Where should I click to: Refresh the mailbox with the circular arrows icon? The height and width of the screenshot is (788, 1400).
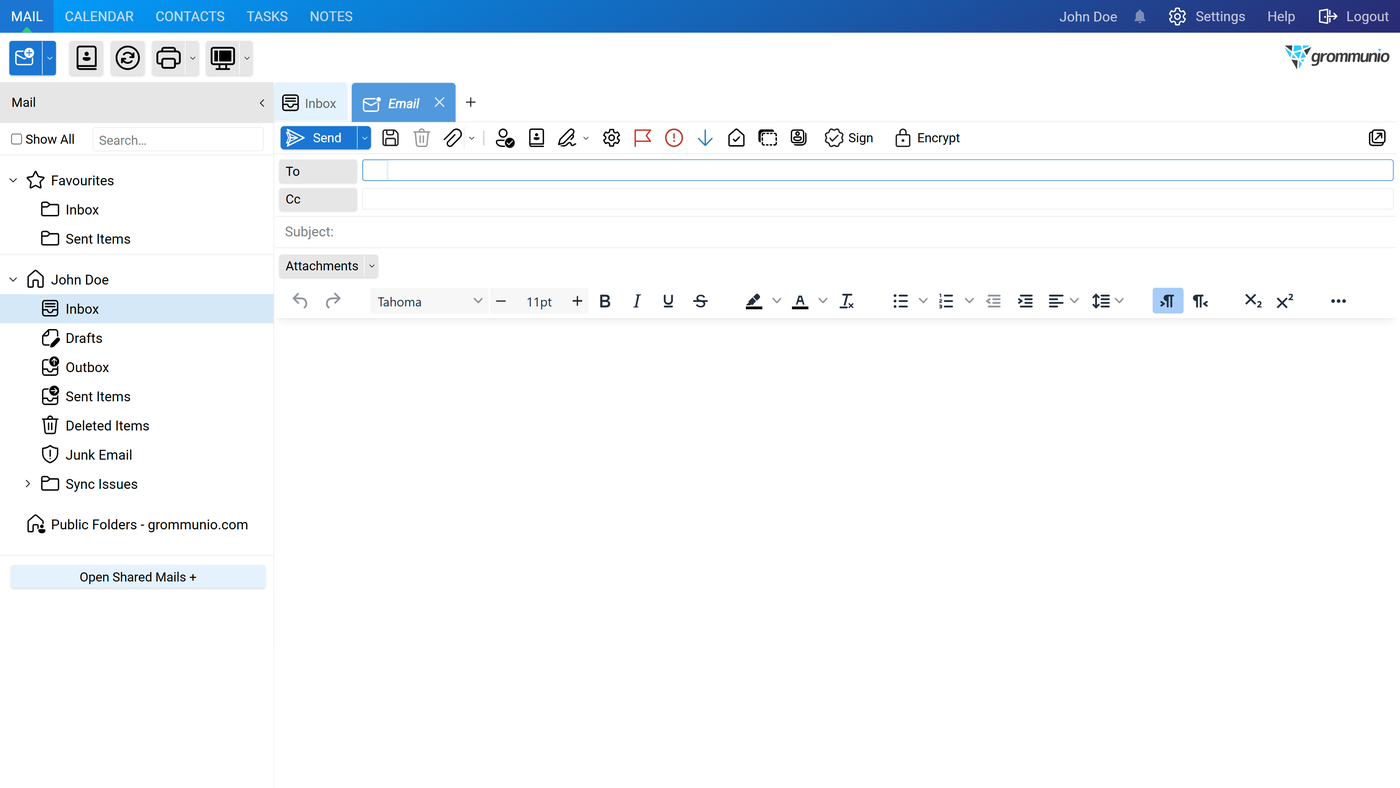128,58
